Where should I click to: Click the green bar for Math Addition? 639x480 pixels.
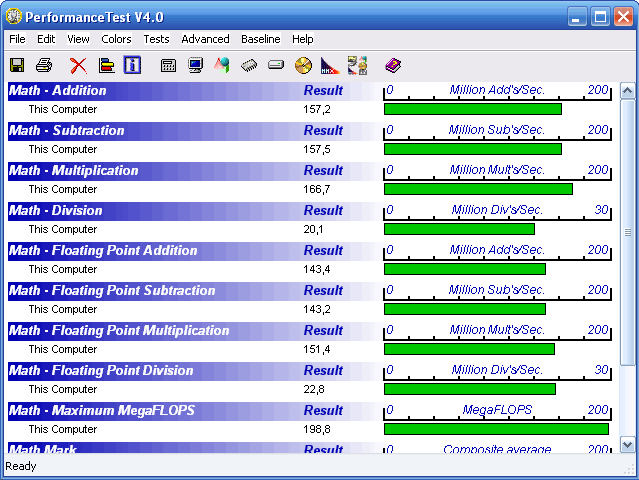473,109
